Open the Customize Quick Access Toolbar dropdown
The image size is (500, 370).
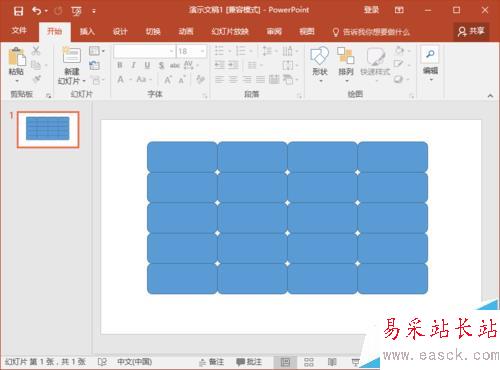tap(94, 11)
